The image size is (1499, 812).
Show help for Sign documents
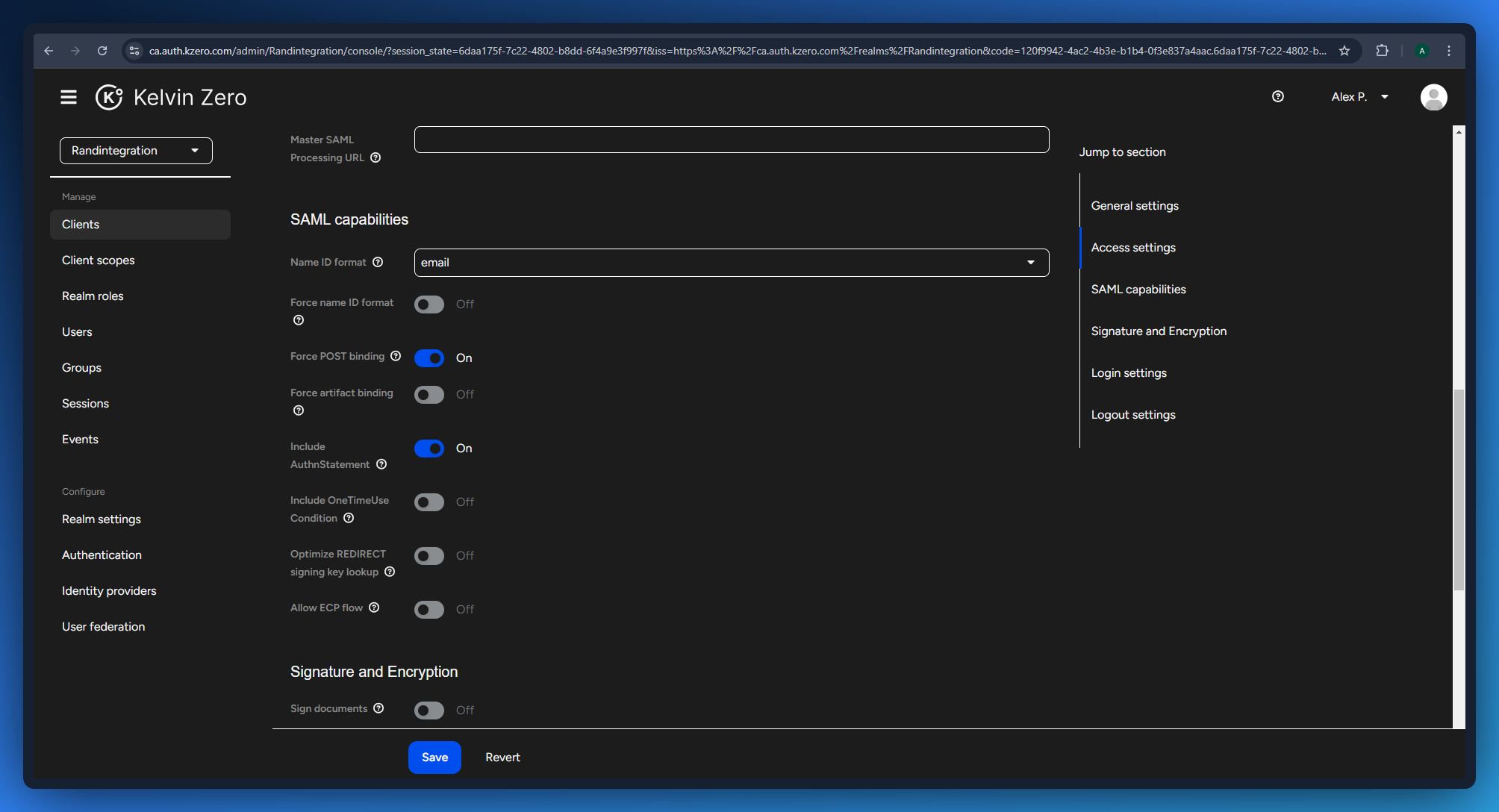[x=378, y=708]
